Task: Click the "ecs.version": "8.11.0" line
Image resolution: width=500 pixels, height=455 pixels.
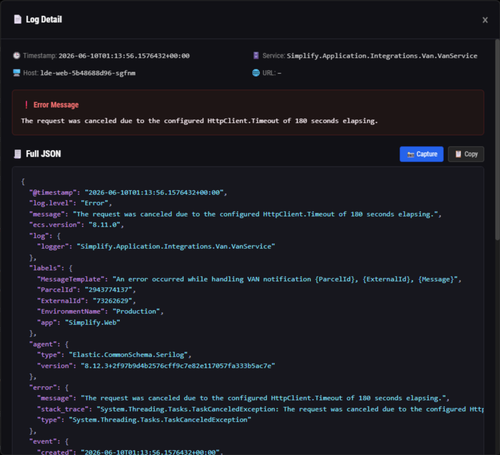Action: click(76, 225)
